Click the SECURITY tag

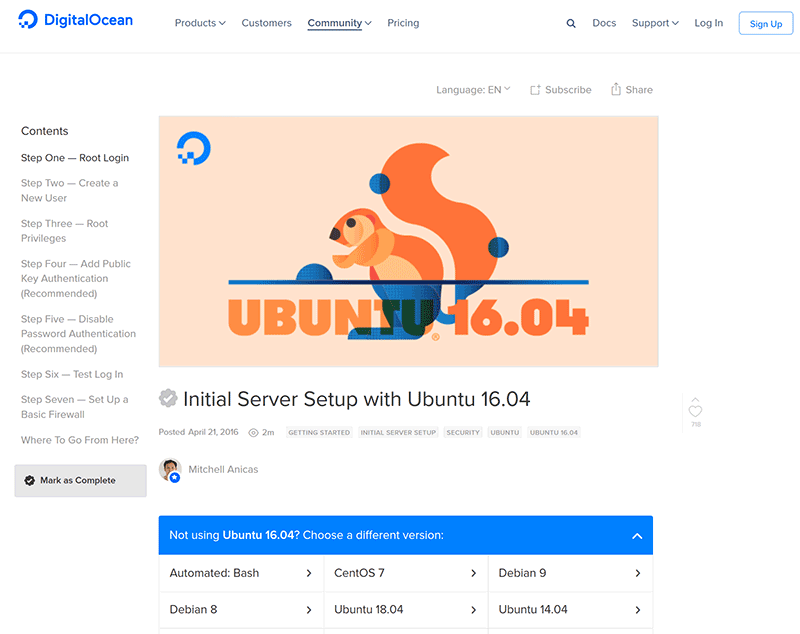pyautogui.click(x=463, y=433)
